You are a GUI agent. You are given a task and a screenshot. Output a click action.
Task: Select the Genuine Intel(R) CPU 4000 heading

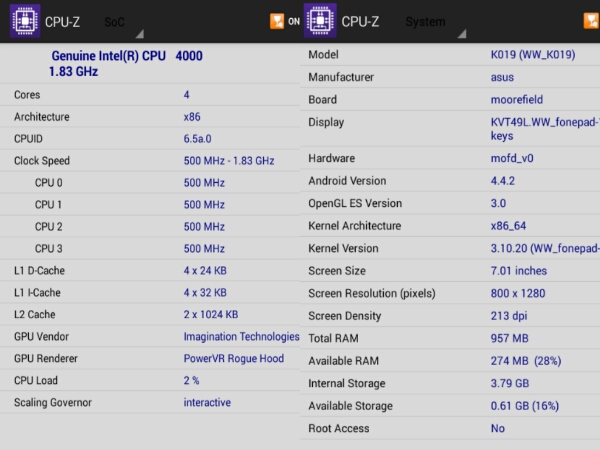coord(127,56)
